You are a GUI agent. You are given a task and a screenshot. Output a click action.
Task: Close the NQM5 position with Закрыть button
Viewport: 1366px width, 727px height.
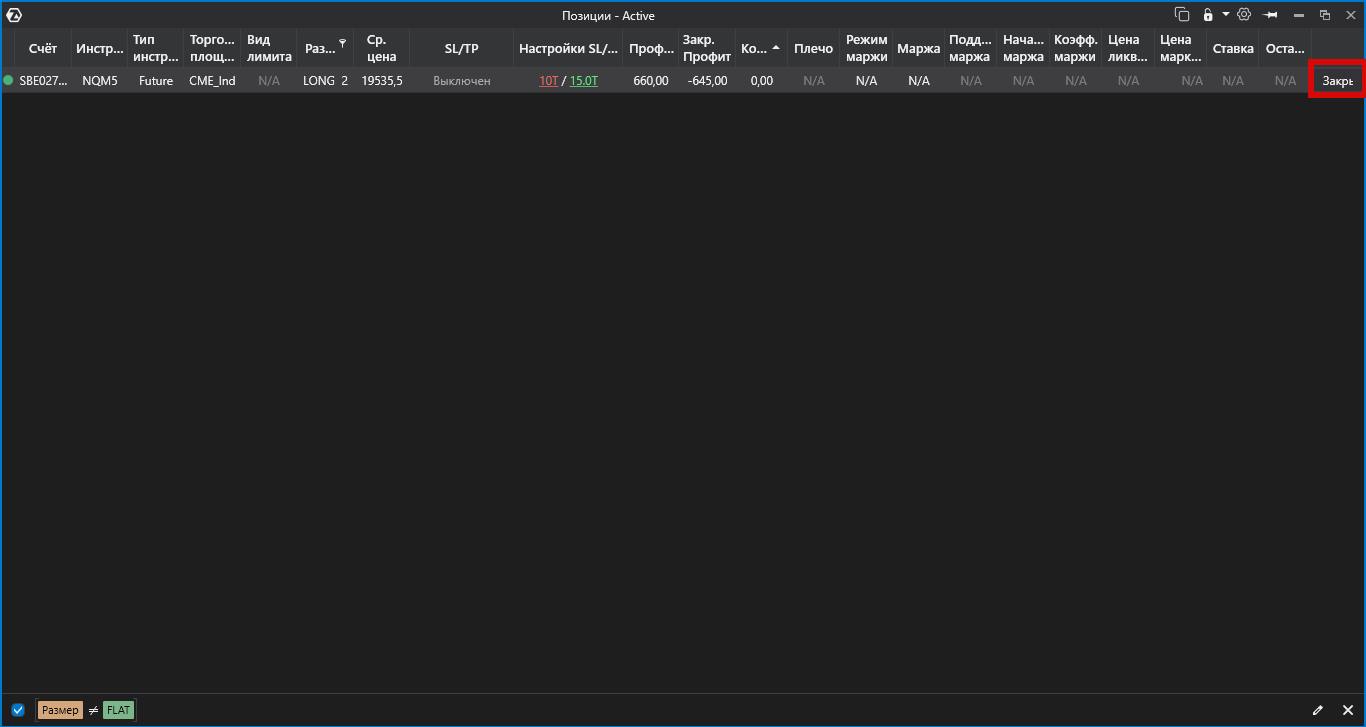coord(1337,81)
